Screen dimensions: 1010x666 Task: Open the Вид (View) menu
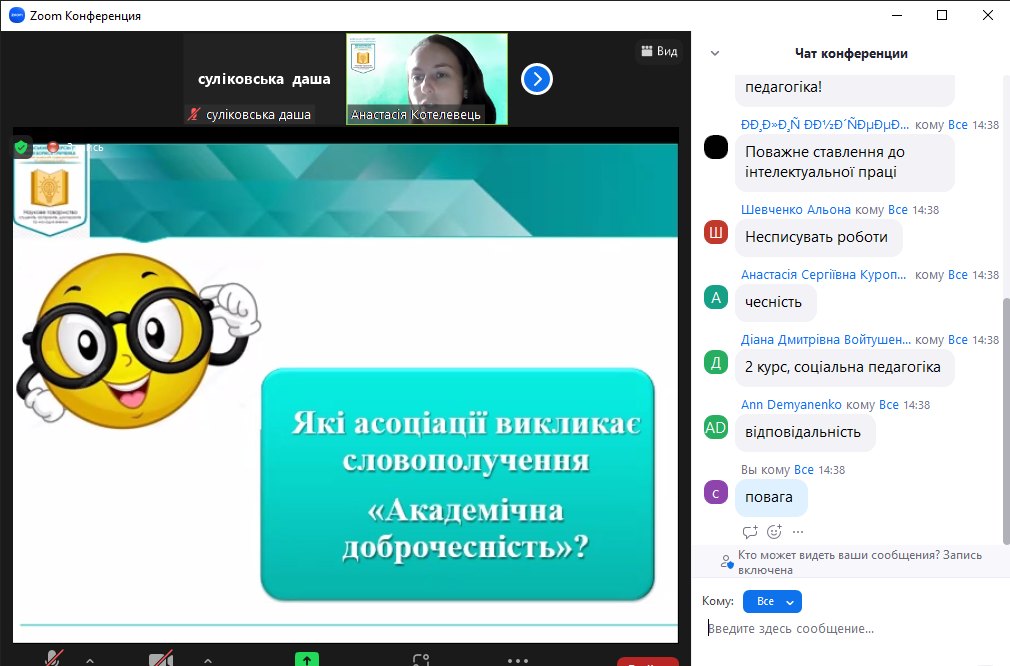(659, 51)
